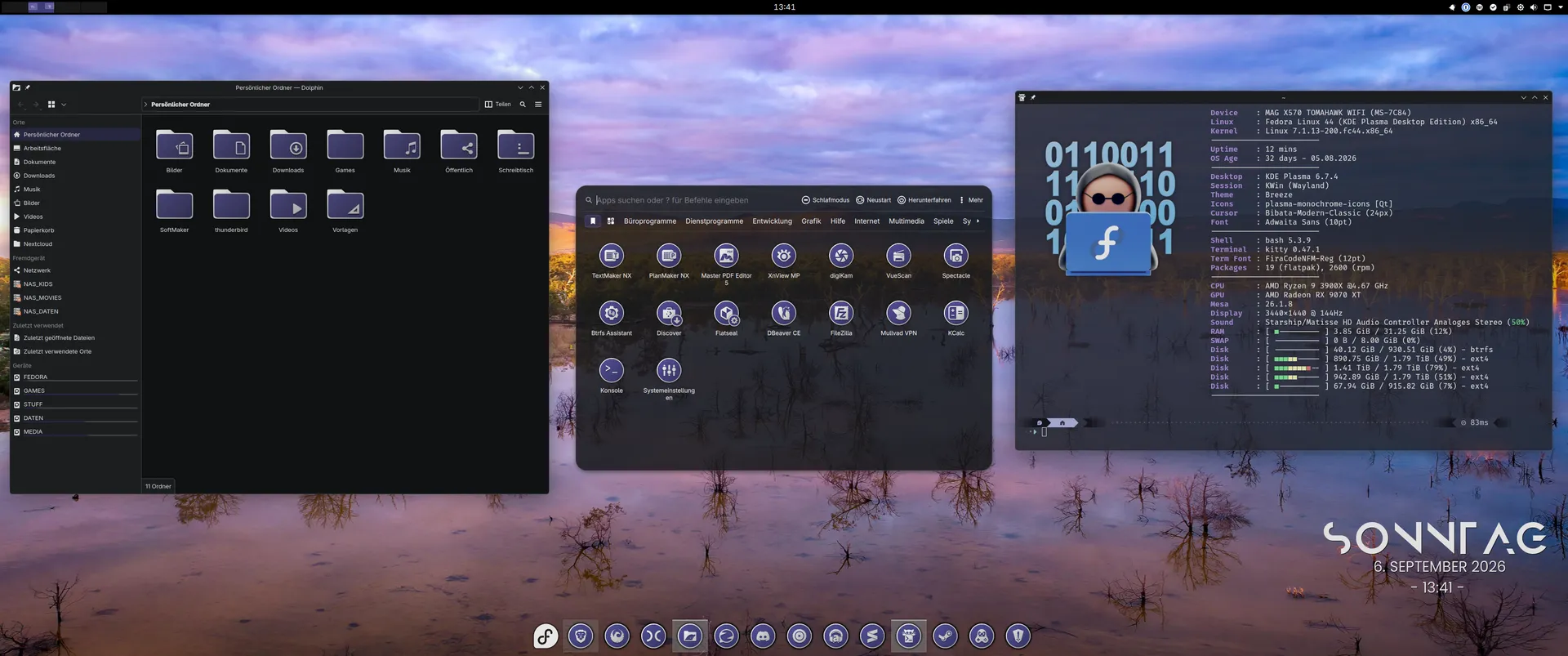Toggle the Teilen split view in Dolphin
The width and height of the screenshot is (1568, 656).
point(497,105)
